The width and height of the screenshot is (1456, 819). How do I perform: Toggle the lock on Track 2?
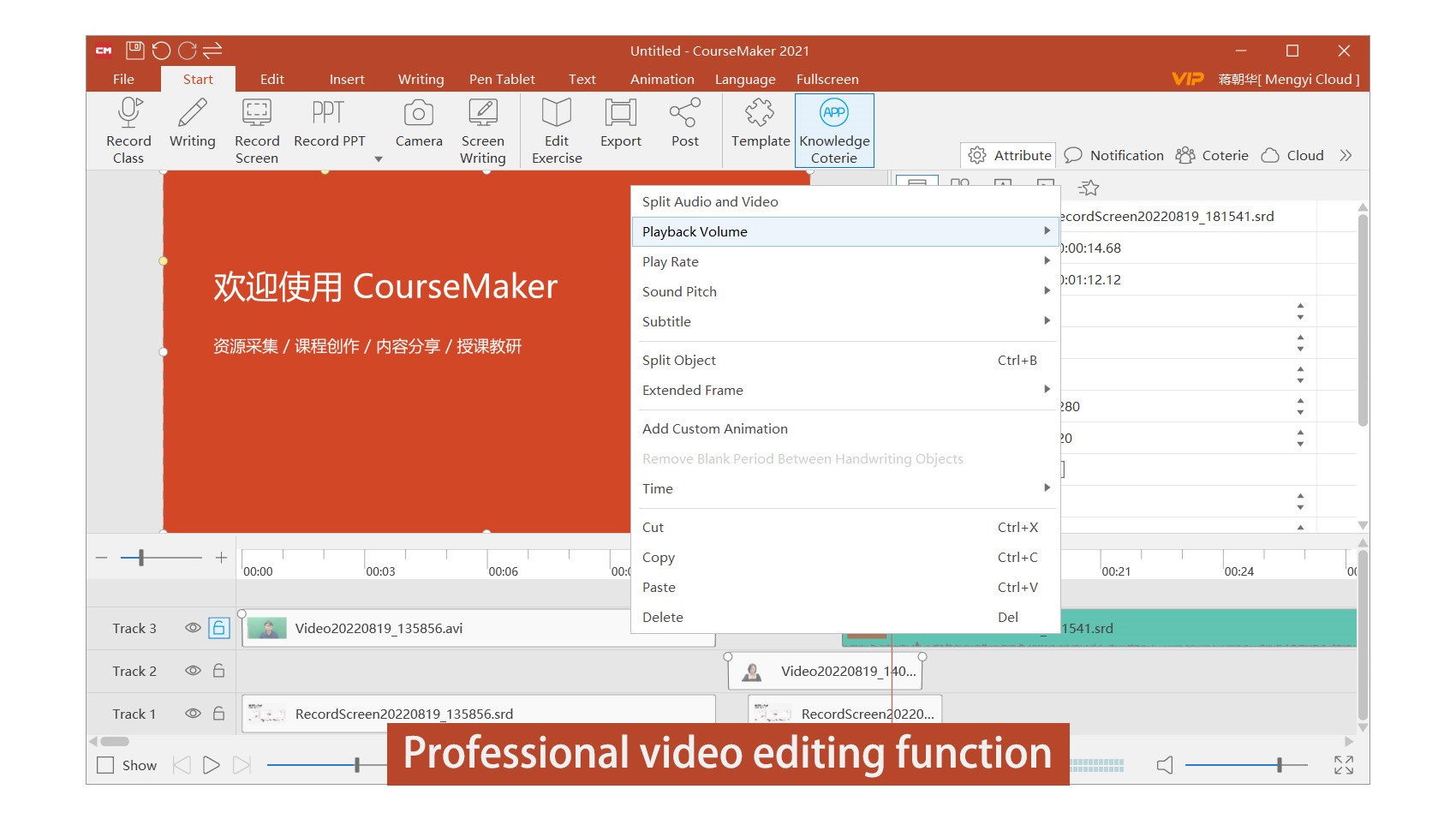coord(219,671)
